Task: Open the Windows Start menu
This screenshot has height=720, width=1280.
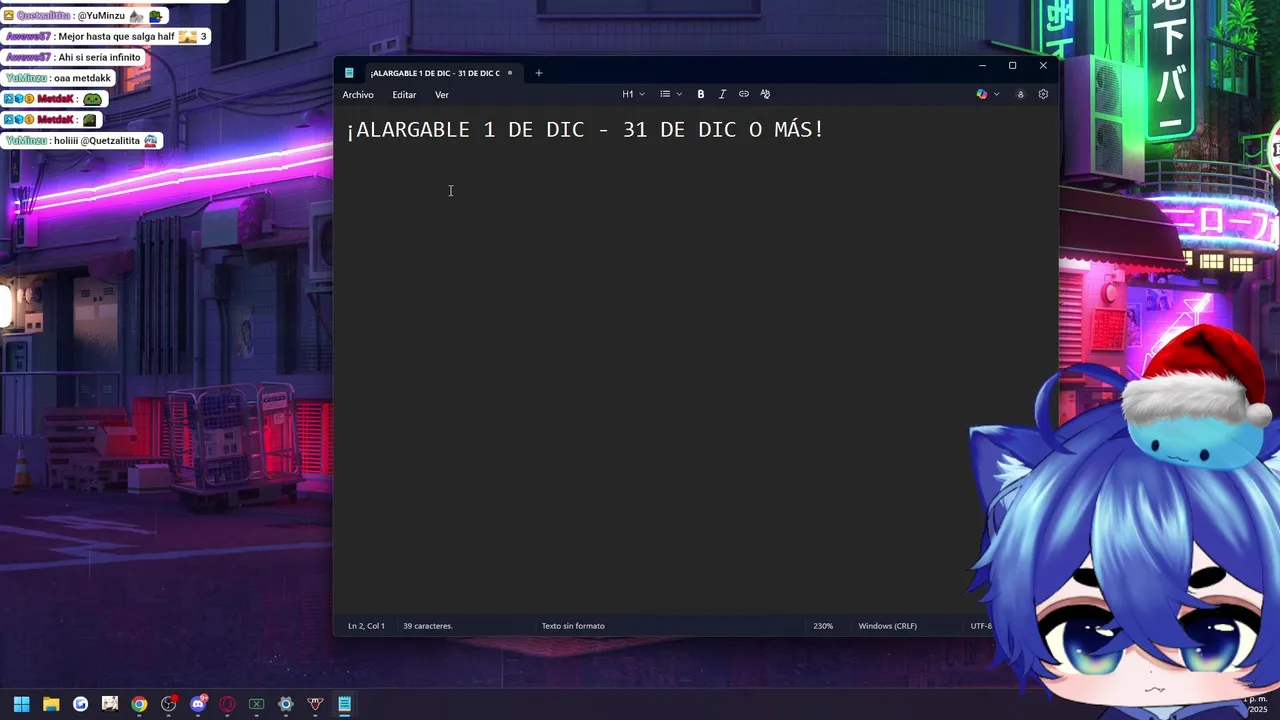Action: [x=21, y=704]
